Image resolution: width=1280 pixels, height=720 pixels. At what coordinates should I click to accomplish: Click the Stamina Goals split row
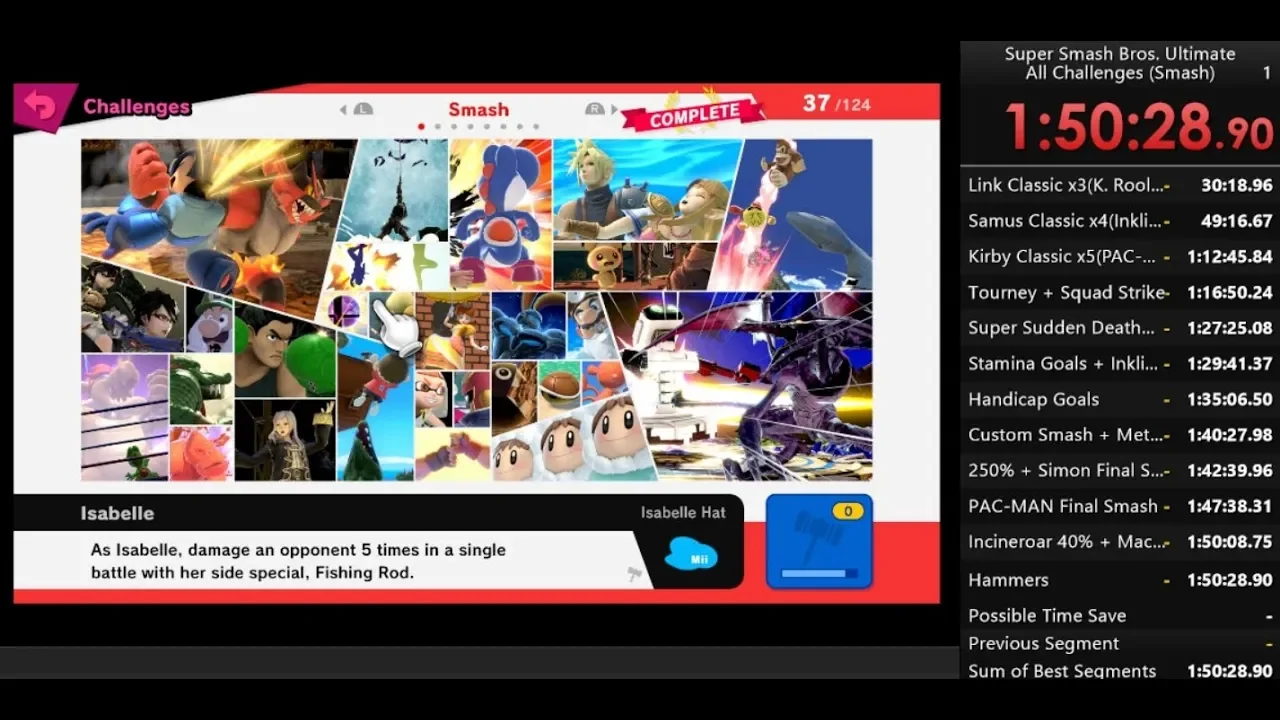click(1120, 363)
